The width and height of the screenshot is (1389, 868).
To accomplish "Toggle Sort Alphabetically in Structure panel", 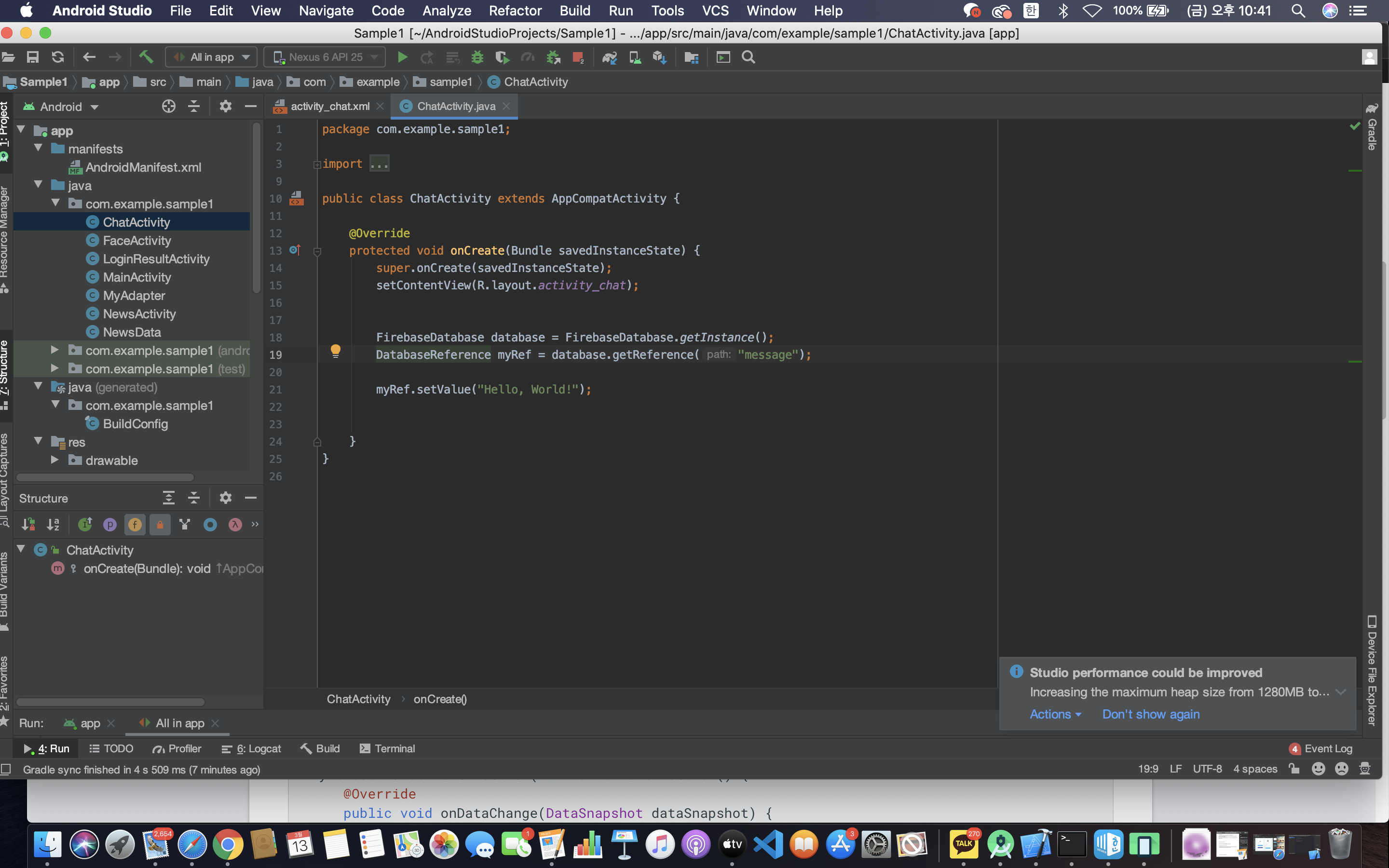I will click(54, 524).
